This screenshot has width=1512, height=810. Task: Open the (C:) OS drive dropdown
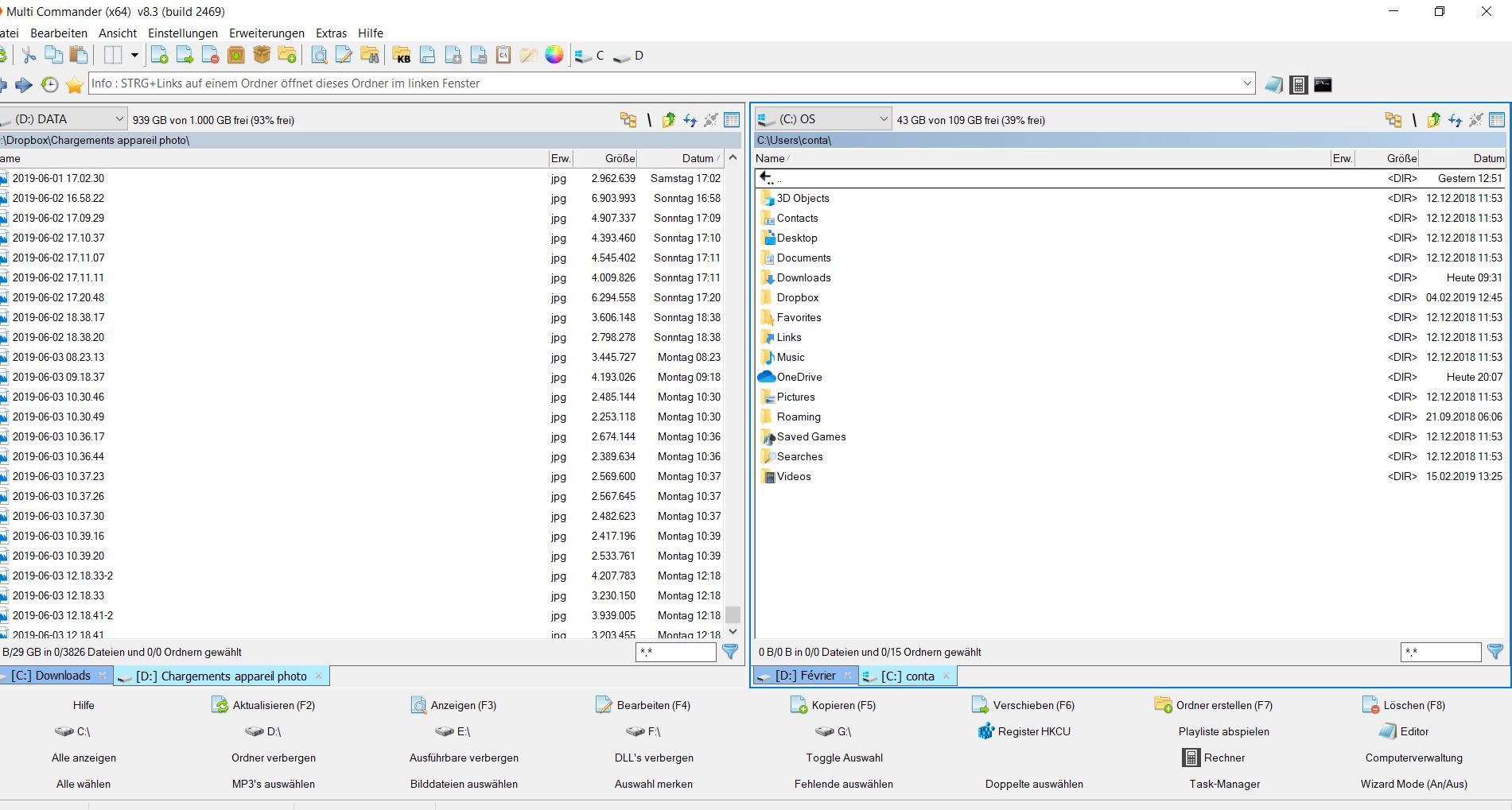883,119
